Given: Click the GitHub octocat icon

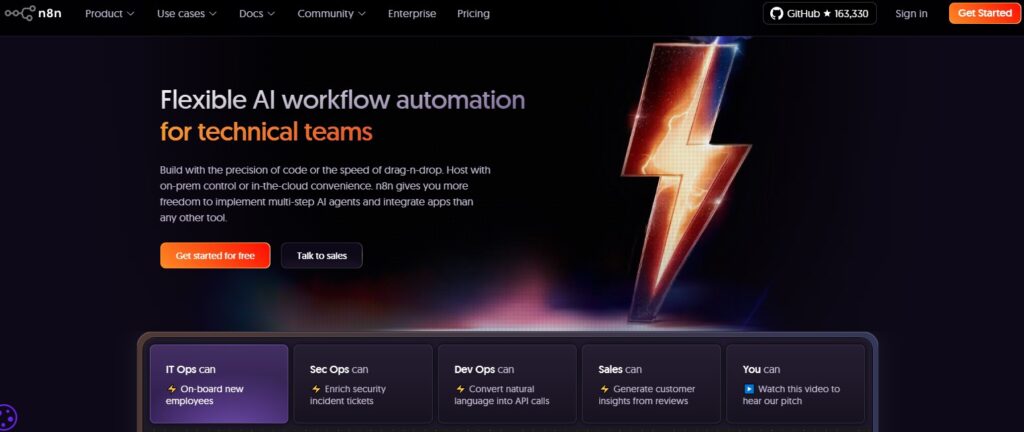Looking at the screenshot, I should pos(778,14).
